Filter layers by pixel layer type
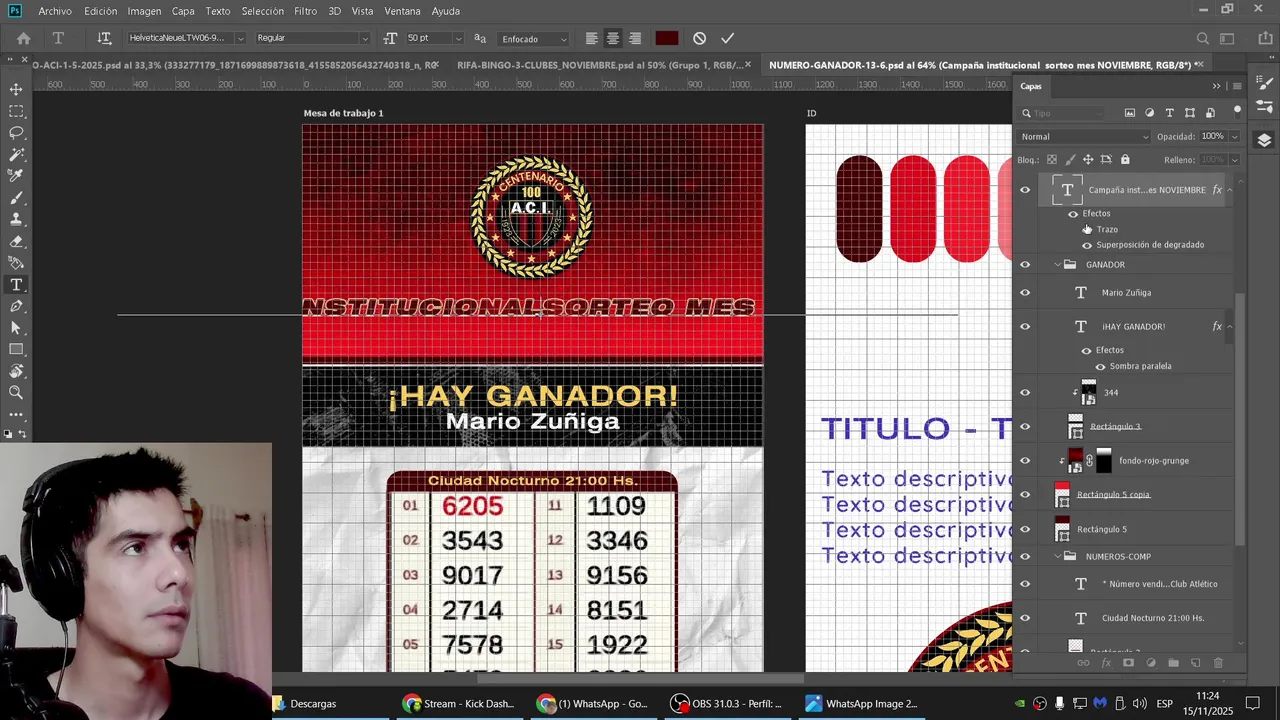This screenshot has width=1280, height=720. point(1129,113)
